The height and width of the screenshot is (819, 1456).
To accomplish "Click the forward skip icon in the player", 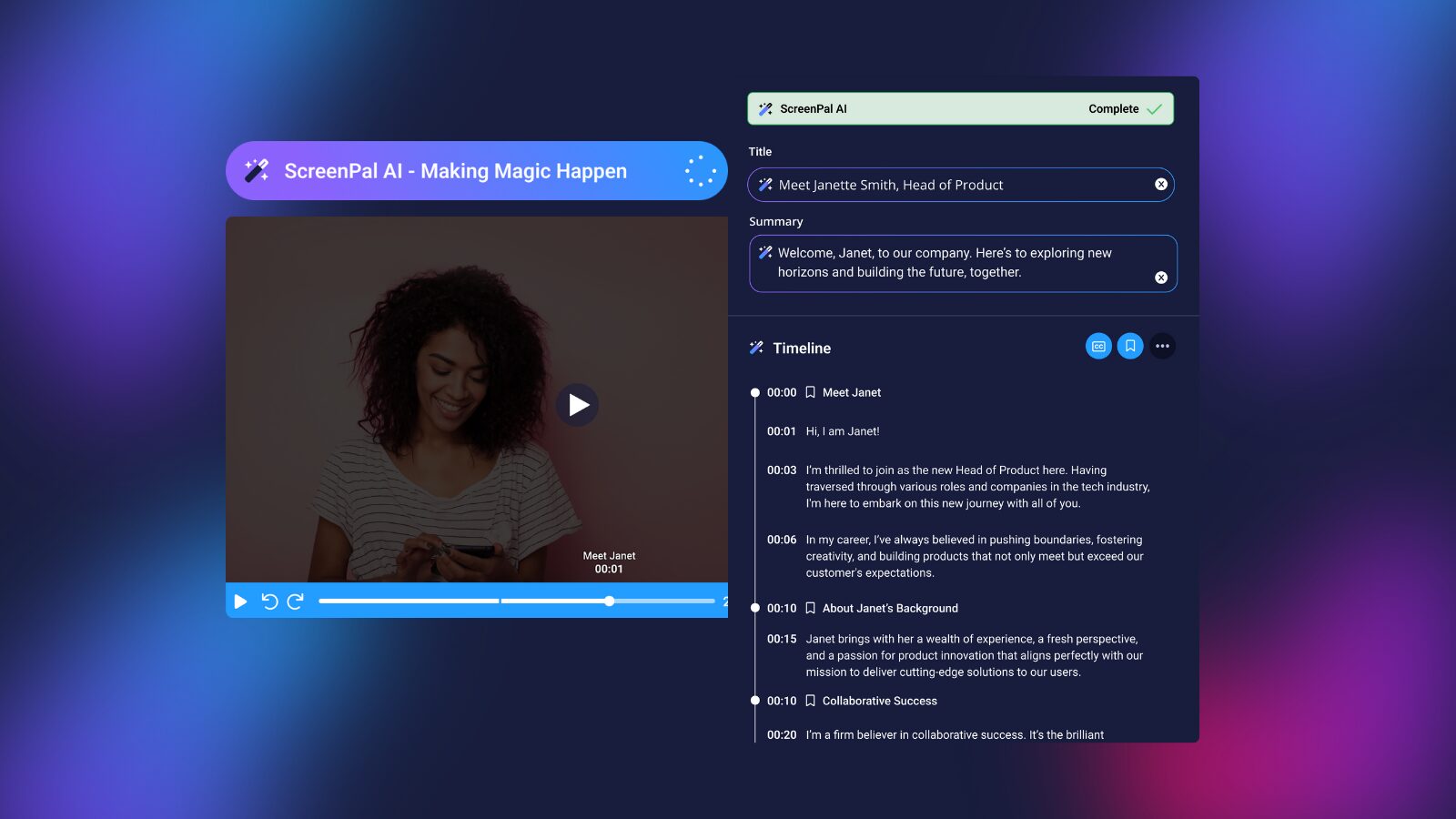I will tap(294, 602).
